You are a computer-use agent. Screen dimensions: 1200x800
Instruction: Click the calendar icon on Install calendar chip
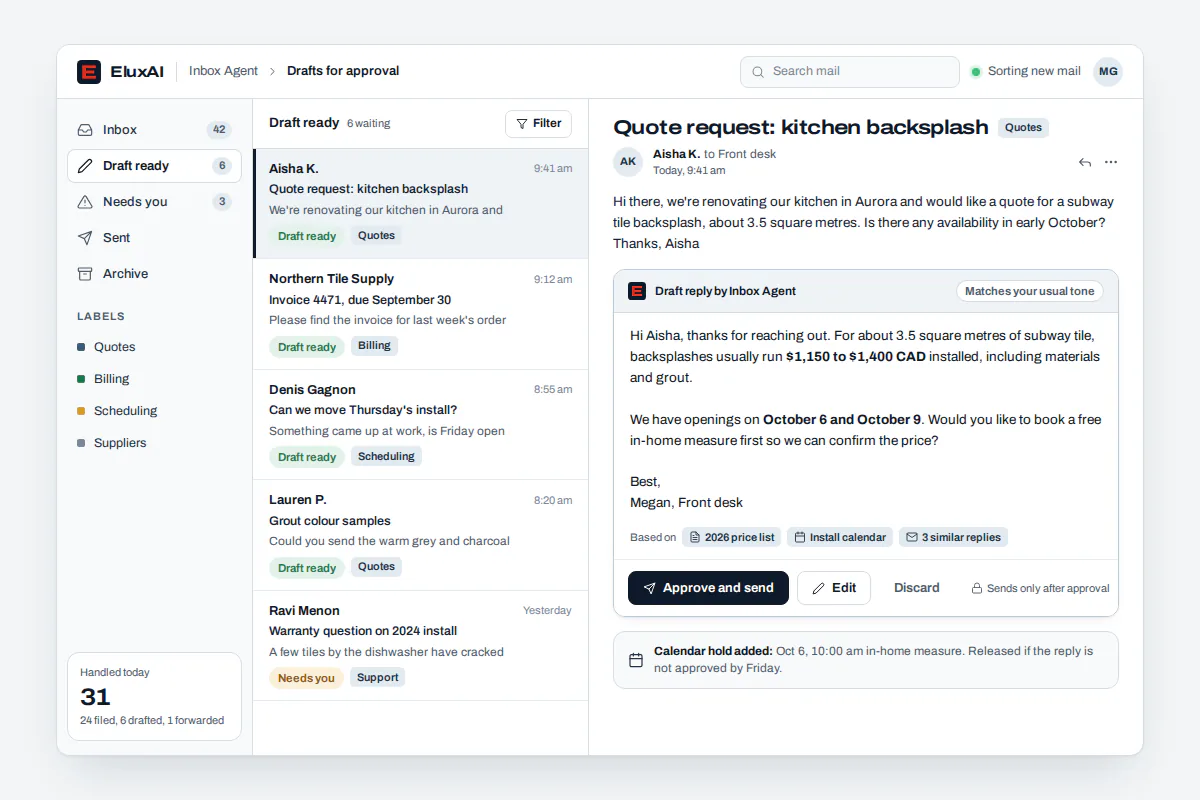800,537
